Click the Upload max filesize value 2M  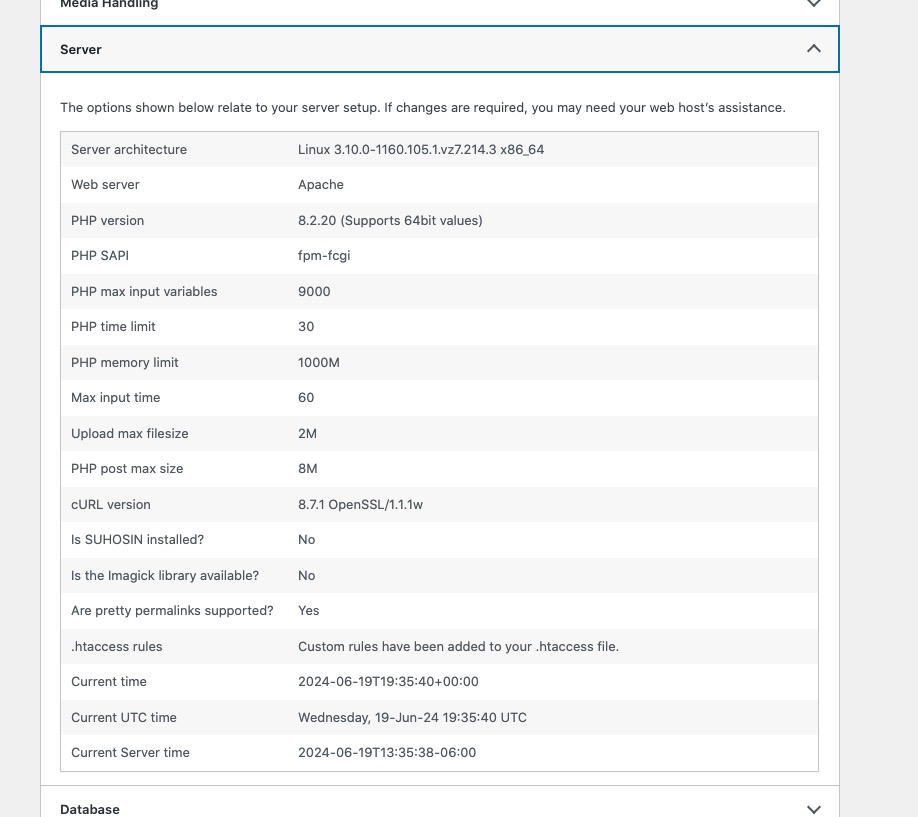307,433
